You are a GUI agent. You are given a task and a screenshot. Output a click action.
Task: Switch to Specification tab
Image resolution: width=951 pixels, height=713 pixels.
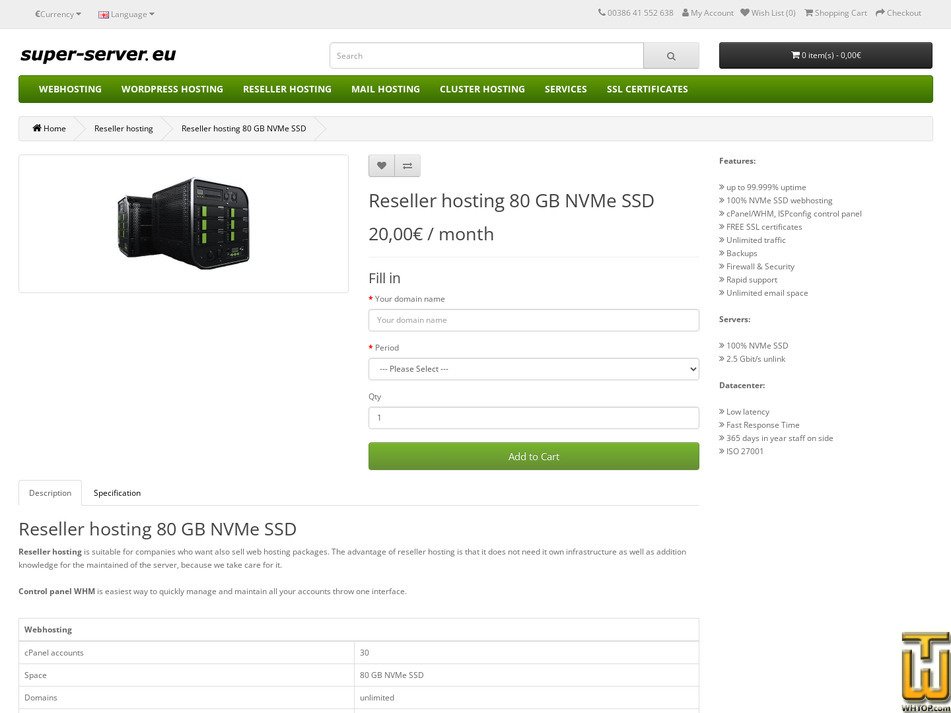click(117, 493)
